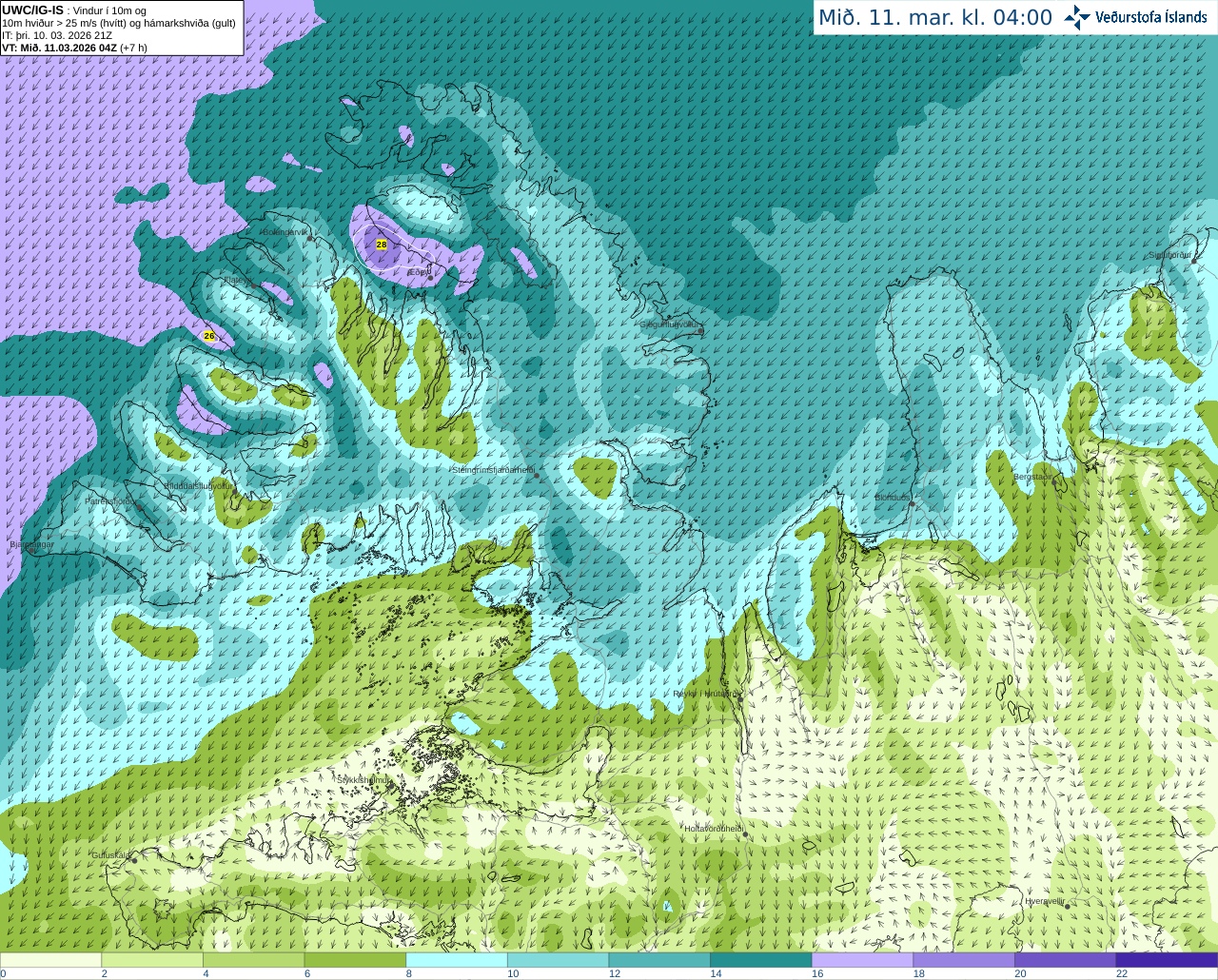Click the yellow 28 gust marker
1218x980 pixels.
(x=382, y=245)
